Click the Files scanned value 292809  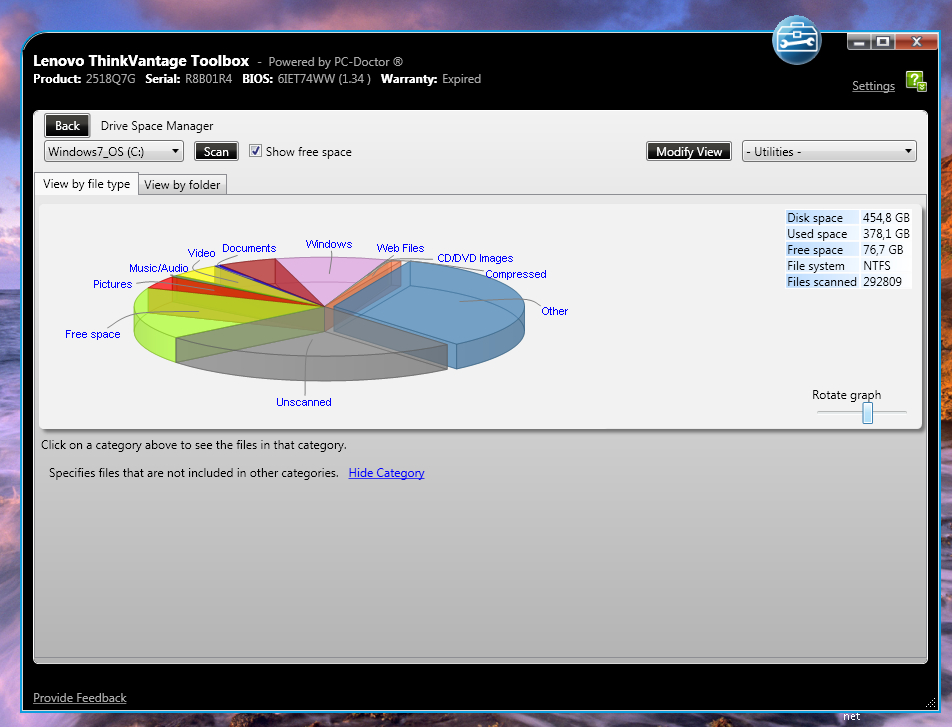pos(882,282)
